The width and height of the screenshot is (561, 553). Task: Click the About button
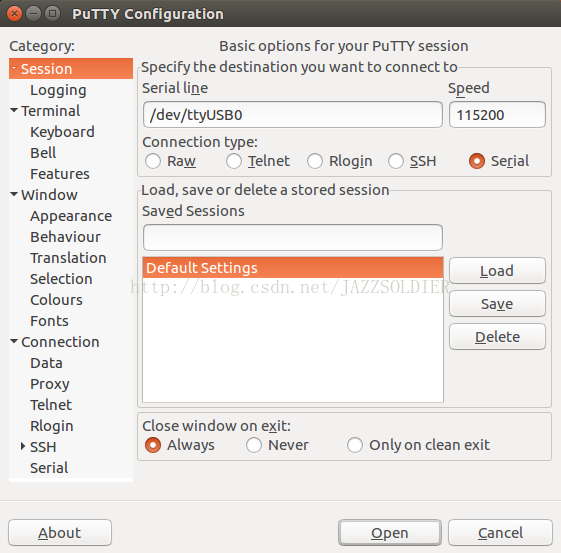(60, 533)
